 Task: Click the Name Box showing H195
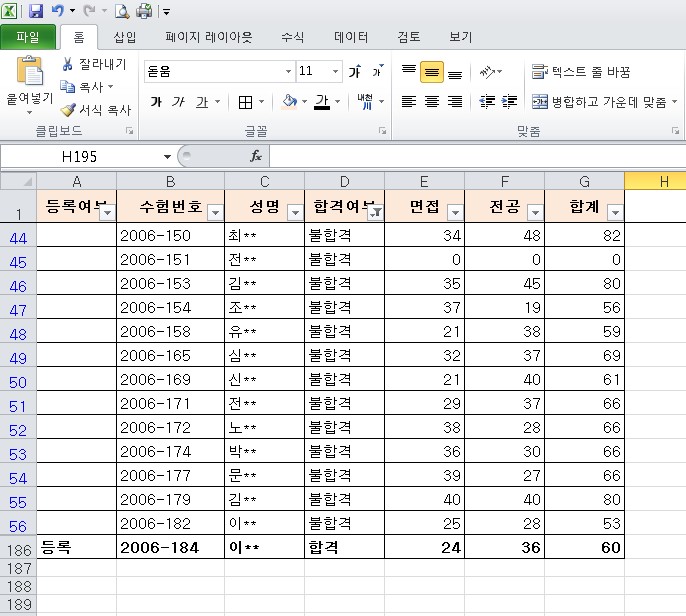tap(79, 156)
